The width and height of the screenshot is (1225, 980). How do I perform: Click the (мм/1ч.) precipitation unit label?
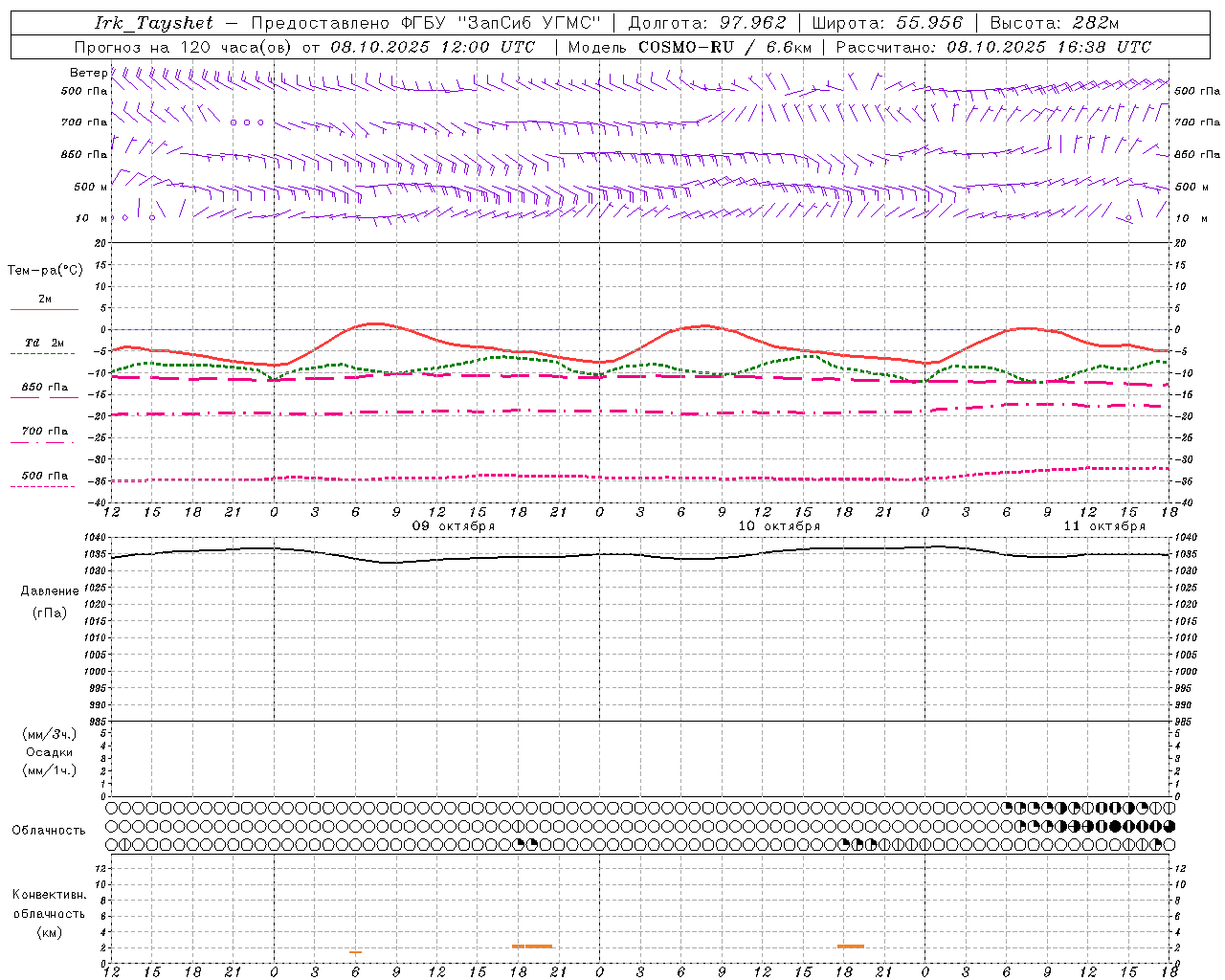(x=50, y=770)
